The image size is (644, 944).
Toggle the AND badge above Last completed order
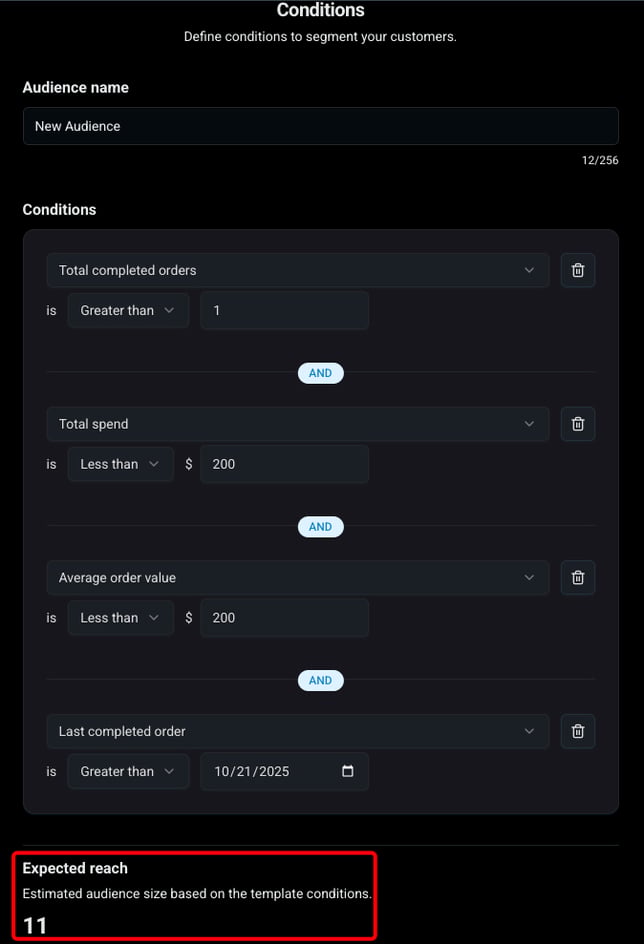(x=321, y=680)
